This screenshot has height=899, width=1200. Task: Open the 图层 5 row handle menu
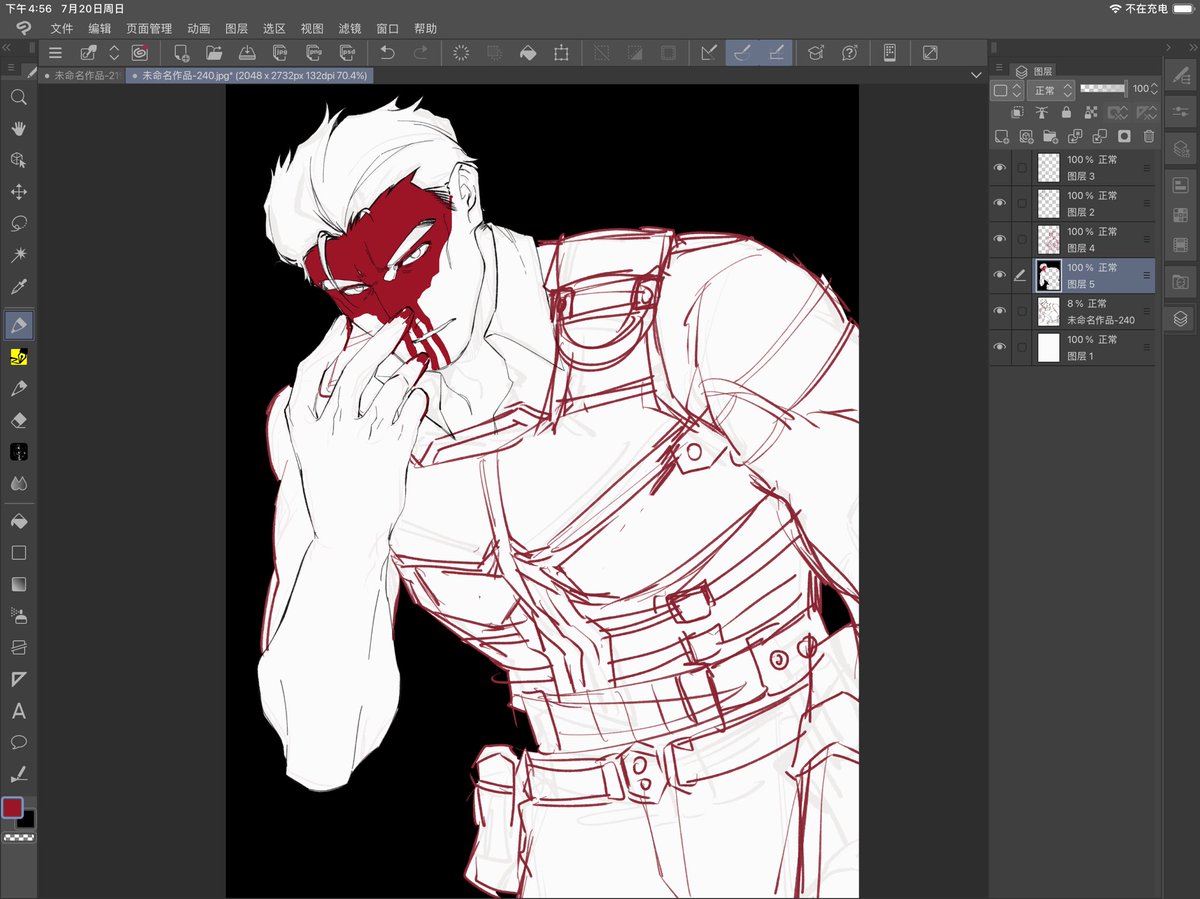click(1146, 276)
